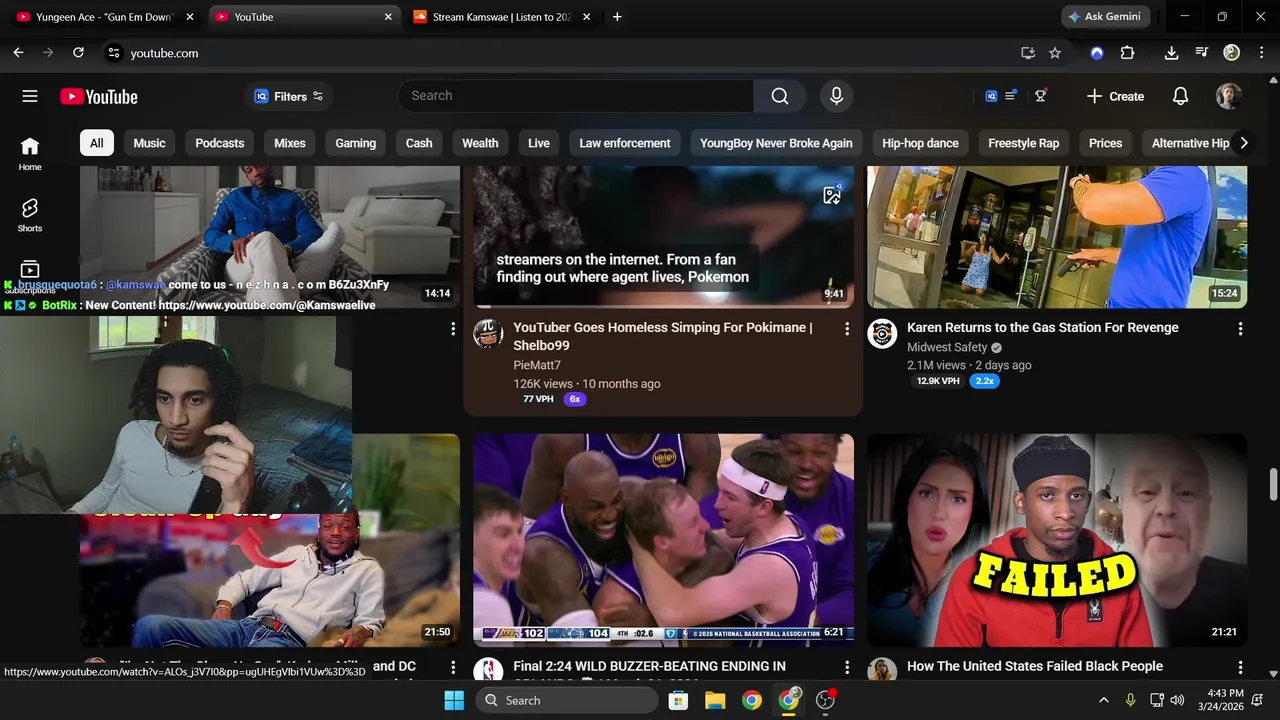Open File Explorer from the taskbar
The height and width of the screenshot is (720, 1280).
715,700
